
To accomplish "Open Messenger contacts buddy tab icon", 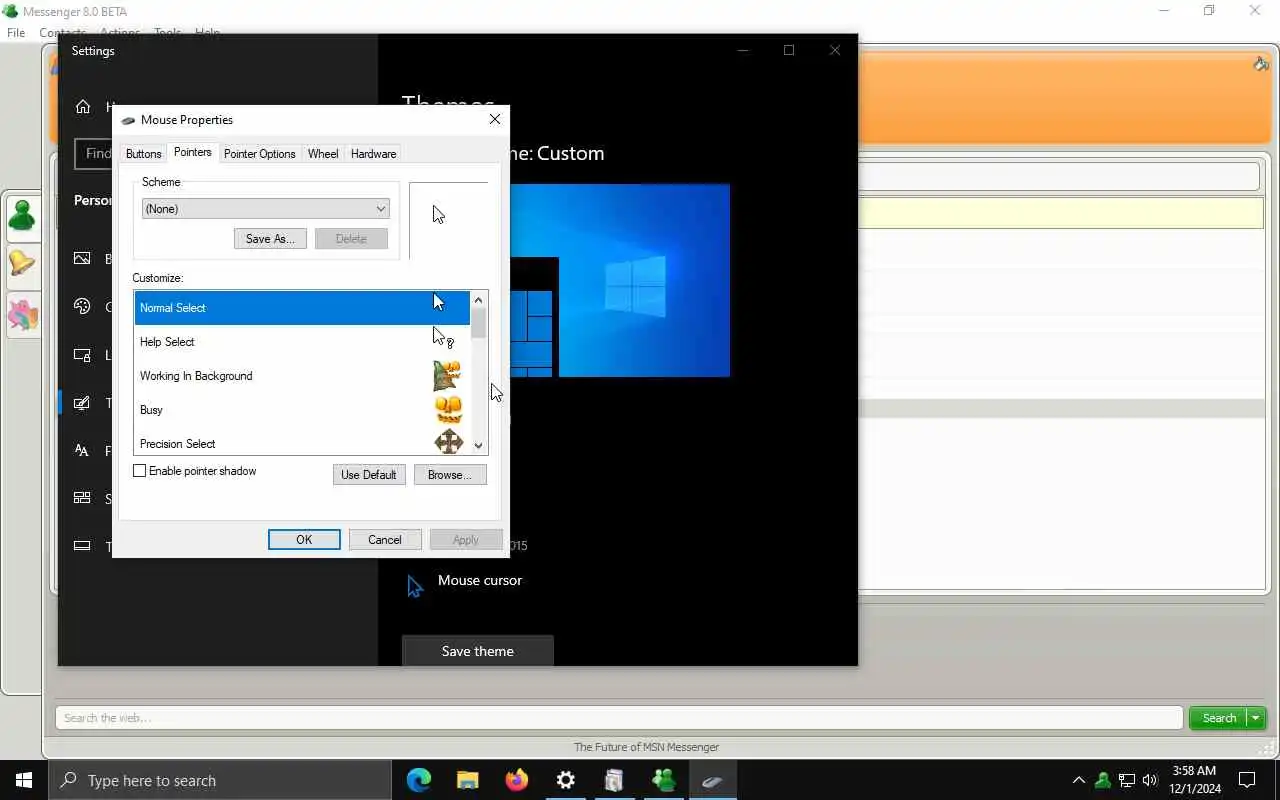I will tap(22, 216).
